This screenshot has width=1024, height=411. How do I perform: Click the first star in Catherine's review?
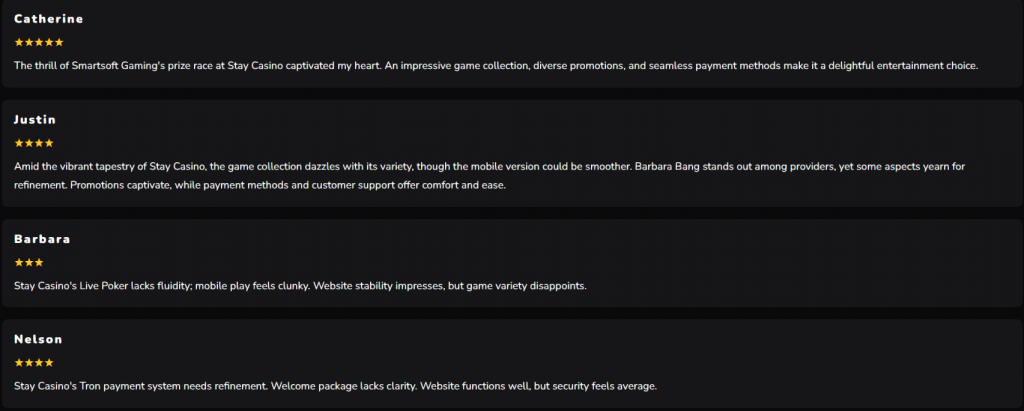19,42
